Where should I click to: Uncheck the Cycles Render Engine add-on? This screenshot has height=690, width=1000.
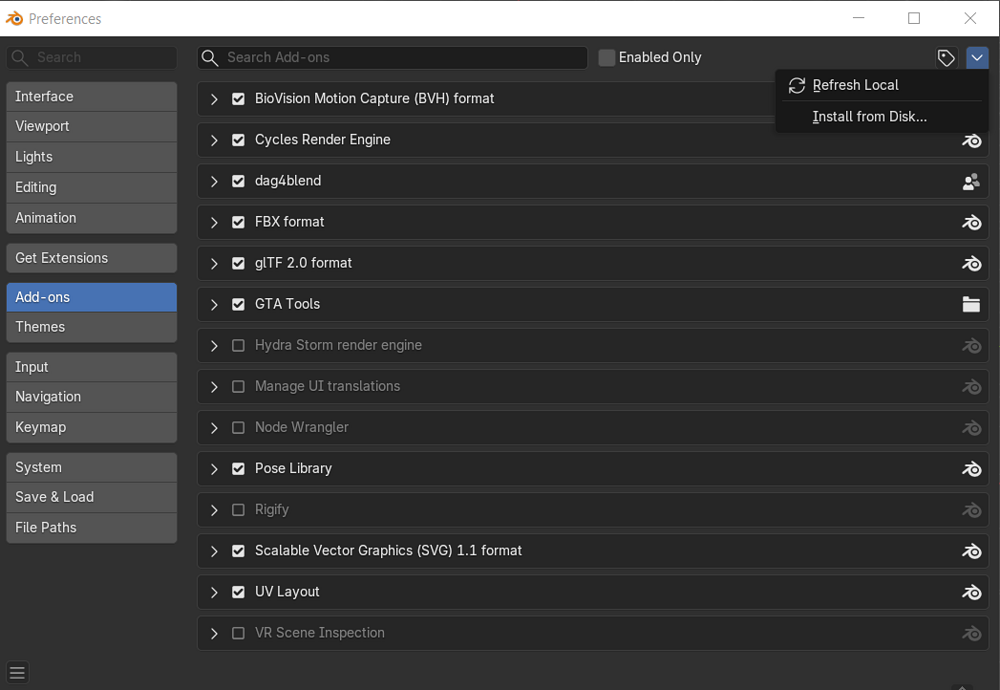[238, 140]
